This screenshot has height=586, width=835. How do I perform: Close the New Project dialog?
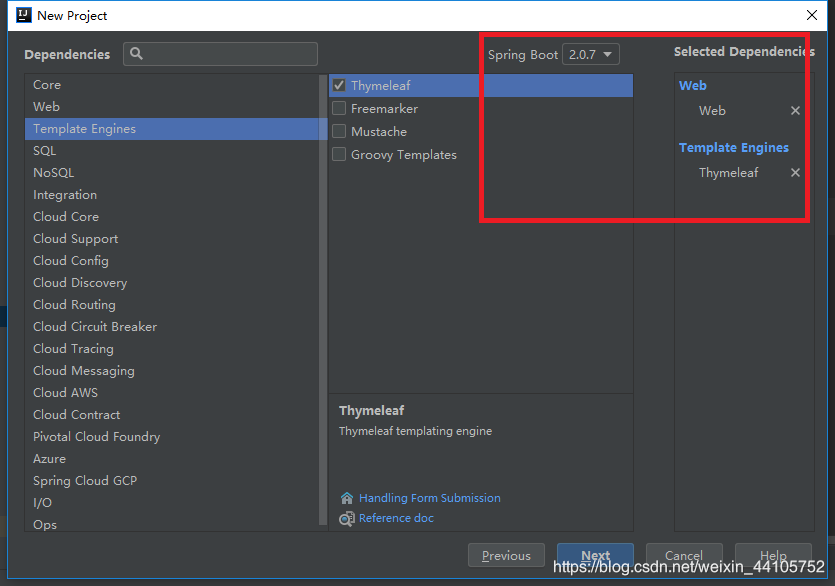coord(812,15)
